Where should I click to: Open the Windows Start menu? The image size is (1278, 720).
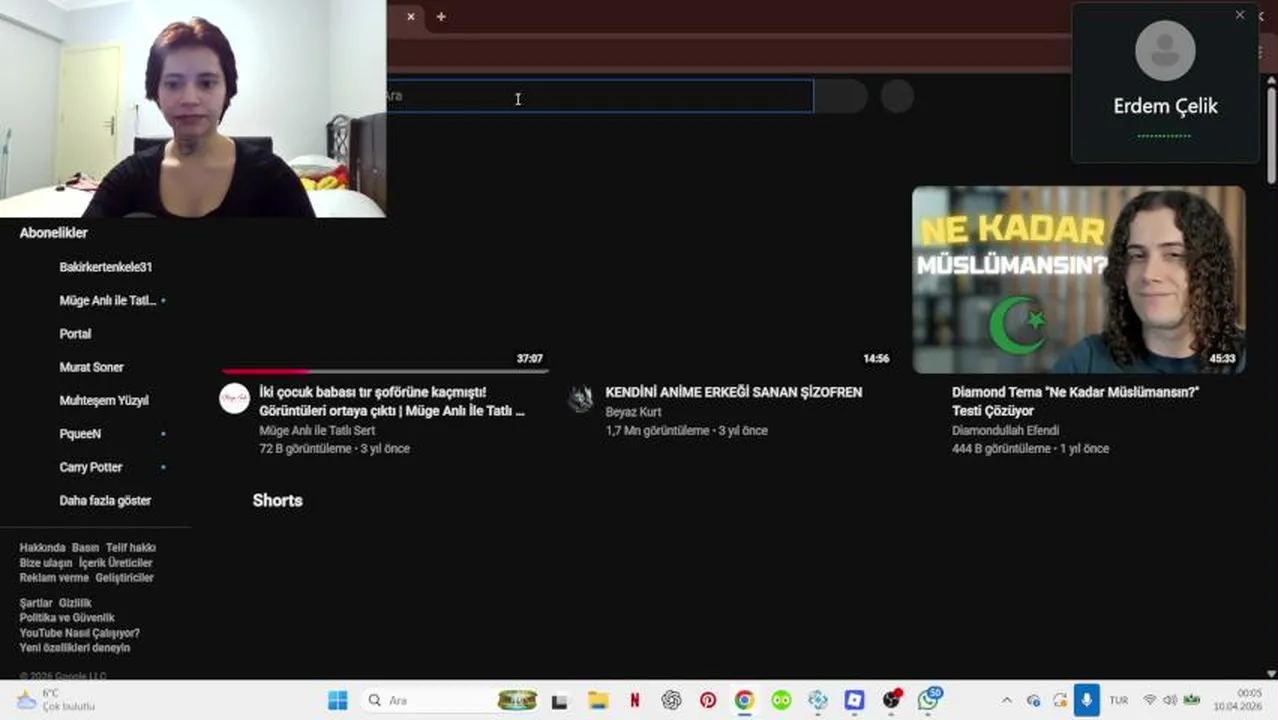pyautogui.click(x=338, y=700)
